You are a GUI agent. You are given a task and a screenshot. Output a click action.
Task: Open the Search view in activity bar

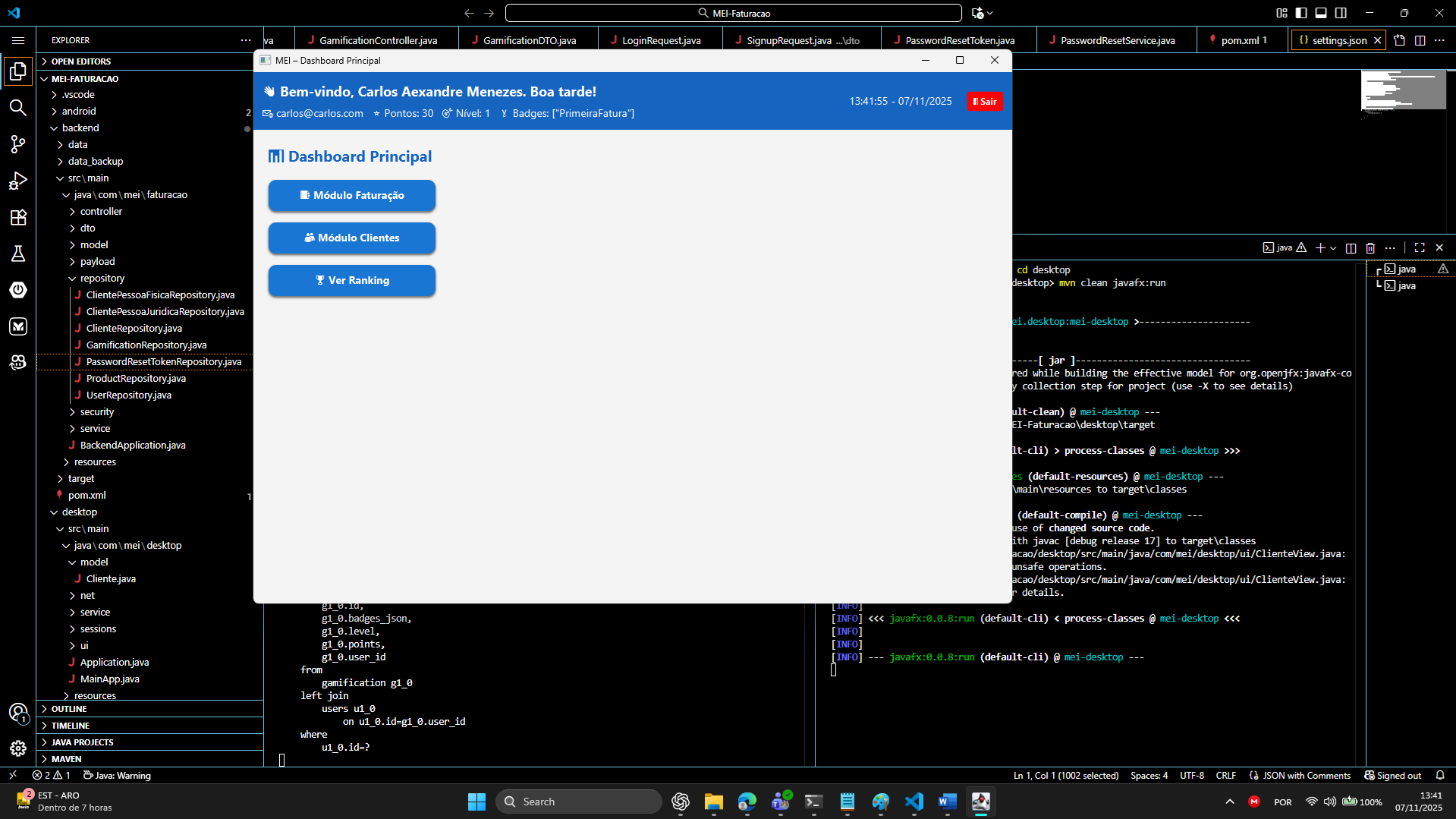pos(18,108)
